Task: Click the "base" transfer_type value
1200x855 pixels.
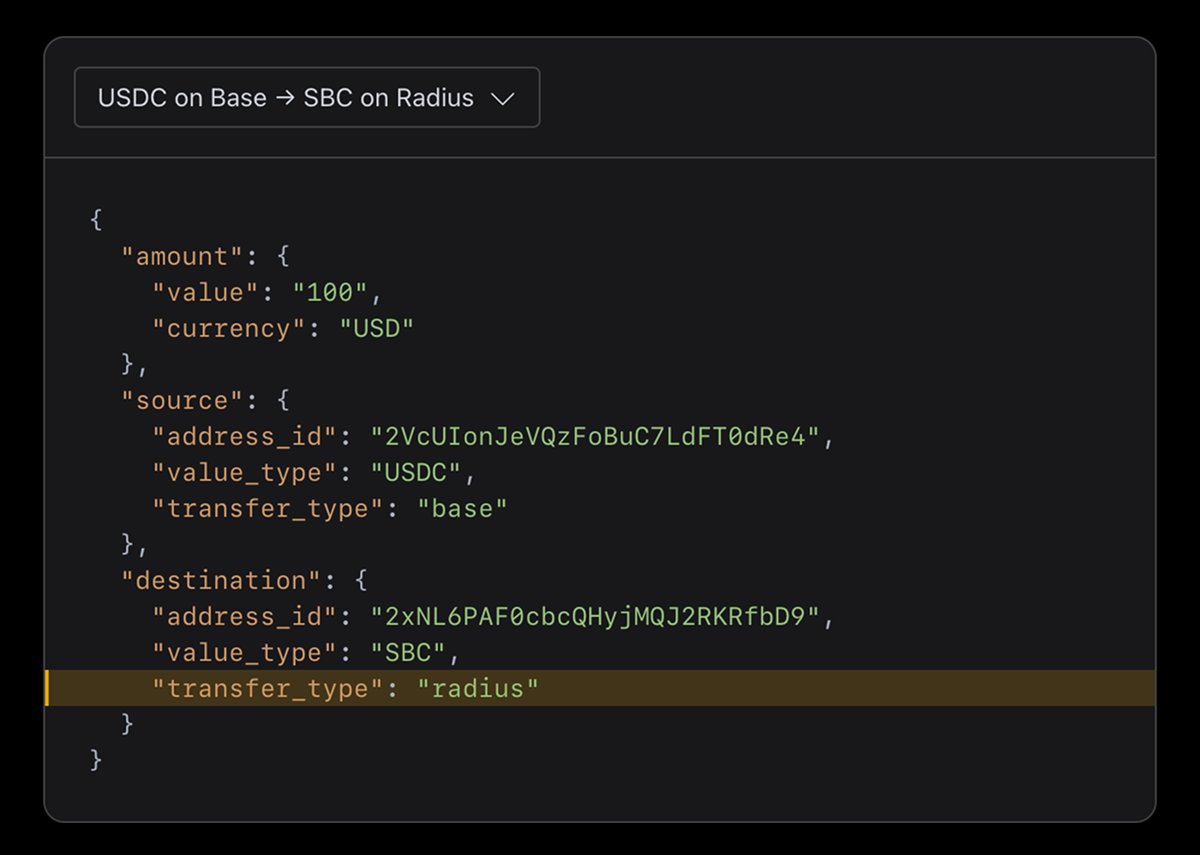Action: (x=462, y=508)
